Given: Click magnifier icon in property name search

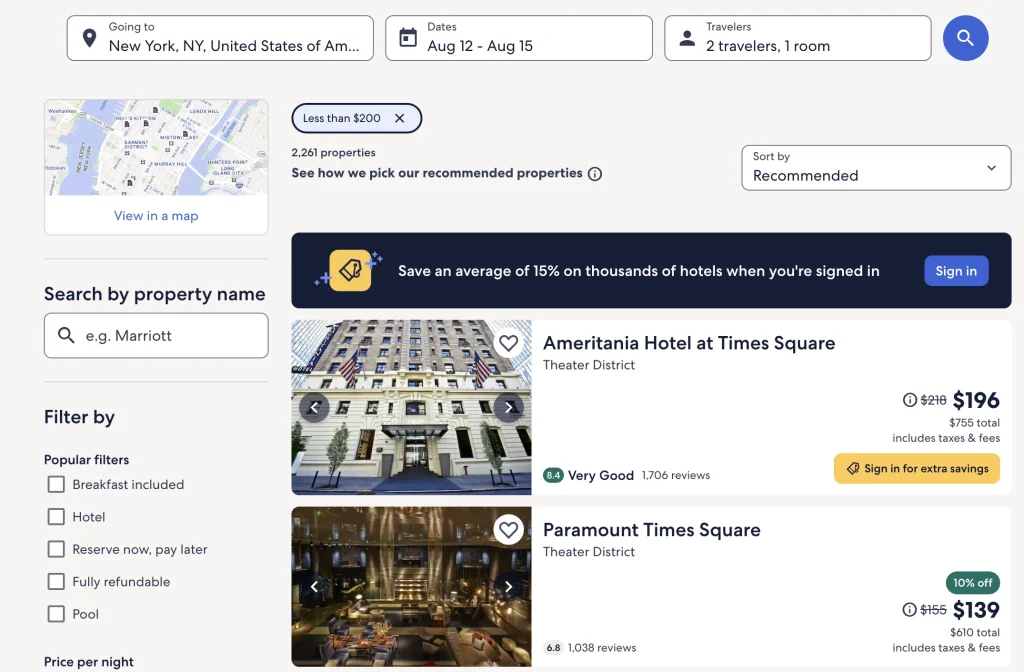Looking at the screenshot, I should [x=66, y=335].
